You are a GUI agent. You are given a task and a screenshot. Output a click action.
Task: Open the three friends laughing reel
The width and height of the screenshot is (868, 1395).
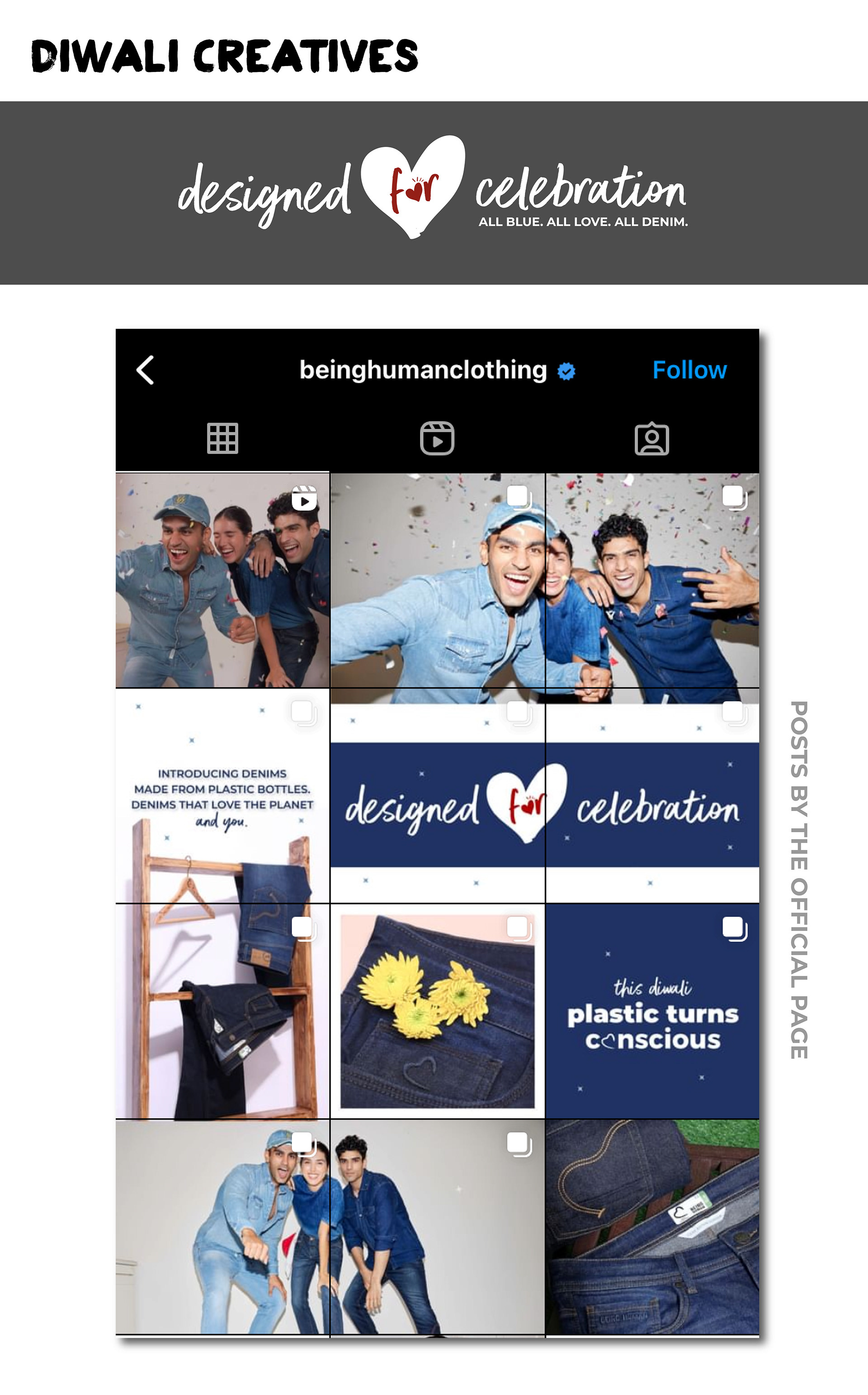click(x=222, y=580)
